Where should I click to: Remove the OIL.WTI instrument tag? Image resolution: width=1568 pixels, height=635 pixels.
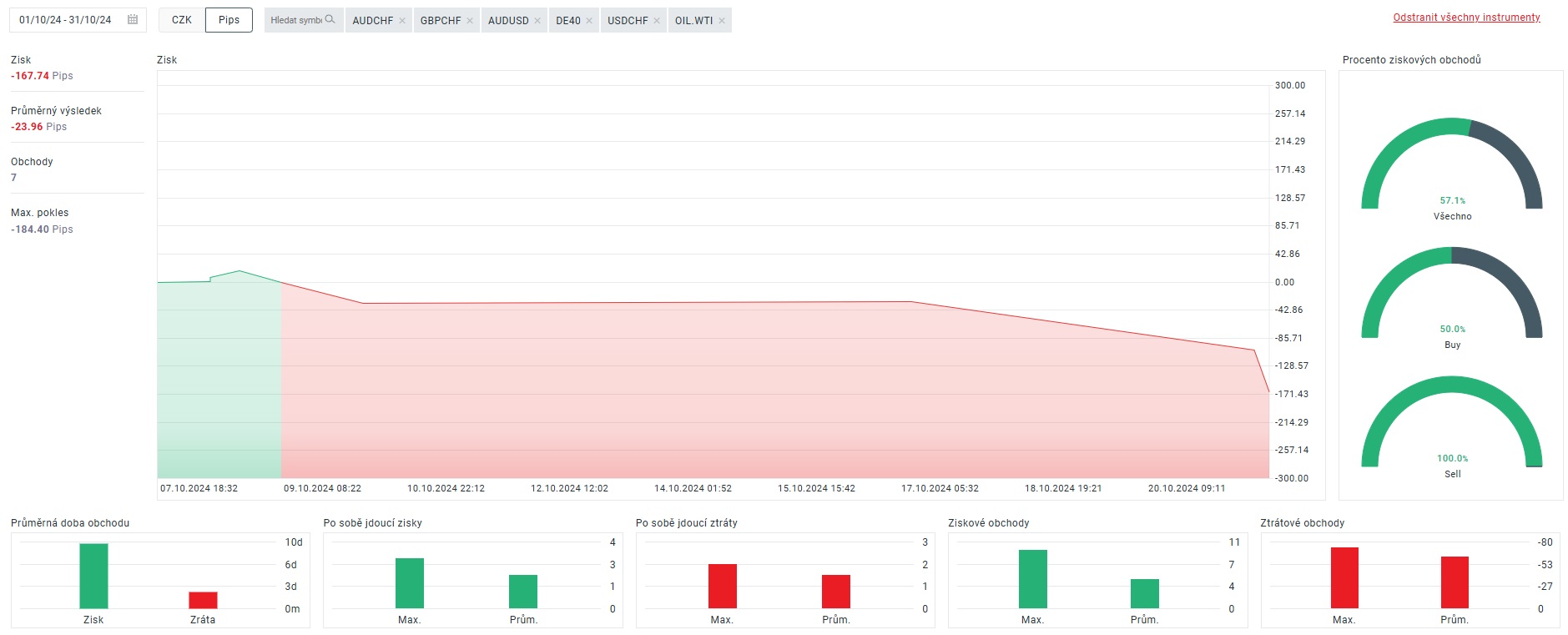pos(722,21)
